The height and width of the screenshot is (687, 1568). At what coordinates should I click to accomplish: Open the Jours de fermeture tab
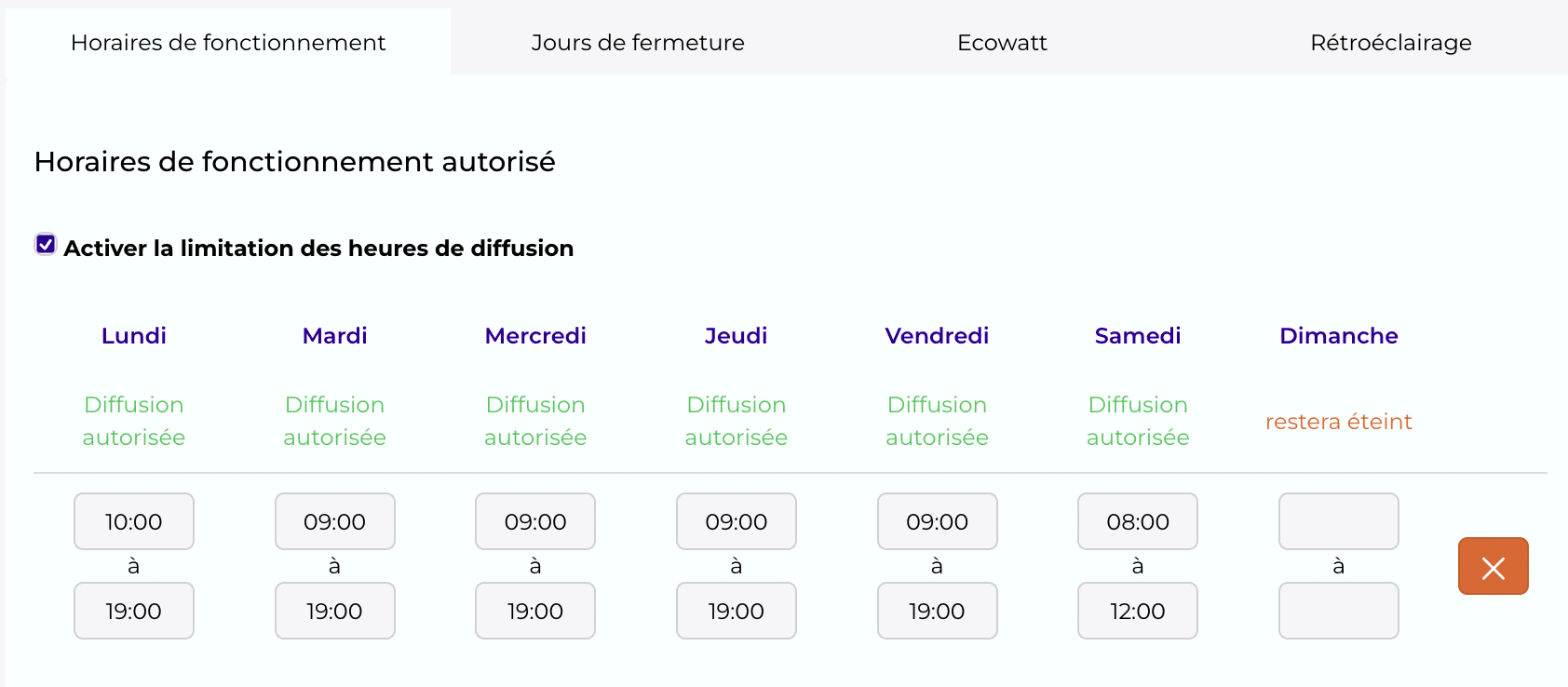pos(638,43)
